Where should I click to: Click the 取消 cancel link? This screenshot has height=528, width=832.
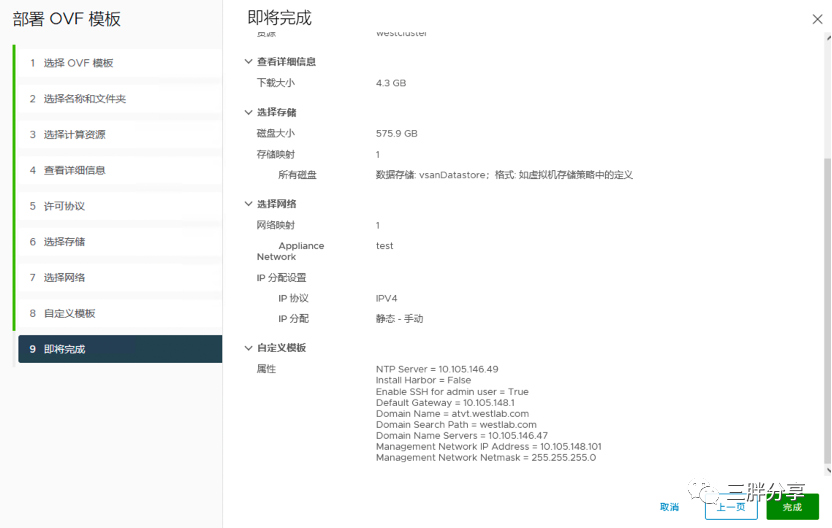(x=669, y=507)
